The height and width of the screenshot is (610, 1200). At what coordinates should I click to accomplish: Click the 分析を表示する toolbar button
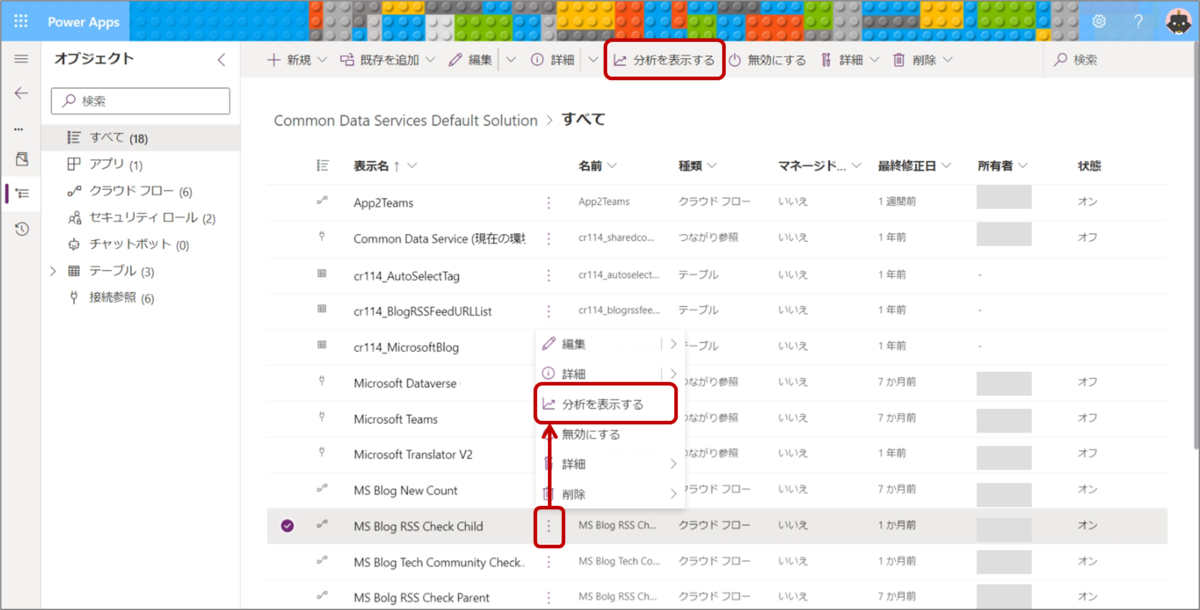pyautogui.click(x=665, y=60)
